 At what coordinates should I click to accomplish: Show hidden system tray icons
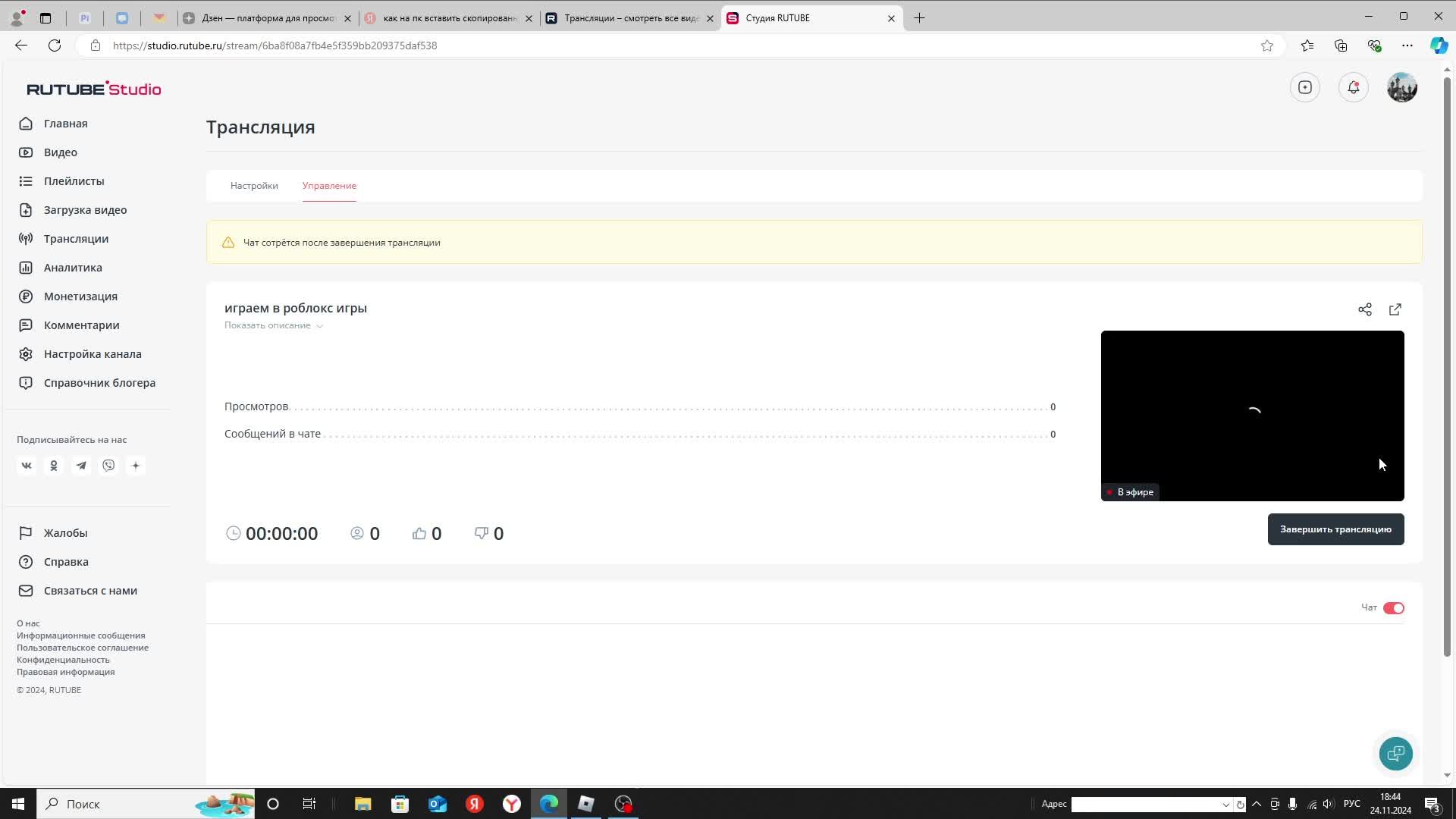1257,804
